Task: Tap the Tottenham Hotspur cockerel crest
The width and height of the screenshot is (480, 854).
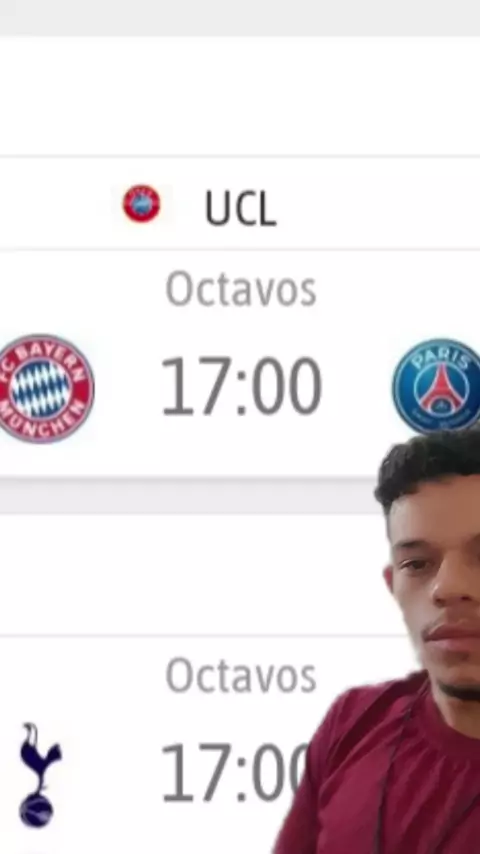Action: pos(39,775)
